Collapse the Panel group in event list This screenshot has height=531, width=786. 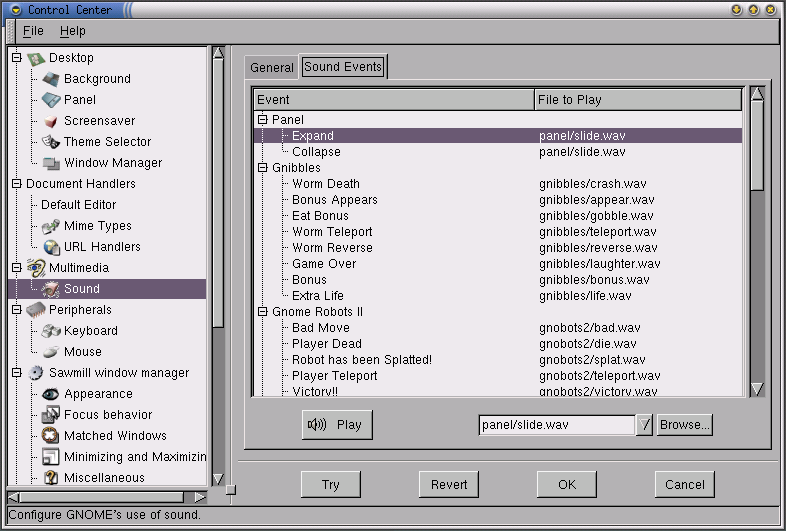pyautogui.click(x=263, y=120)
